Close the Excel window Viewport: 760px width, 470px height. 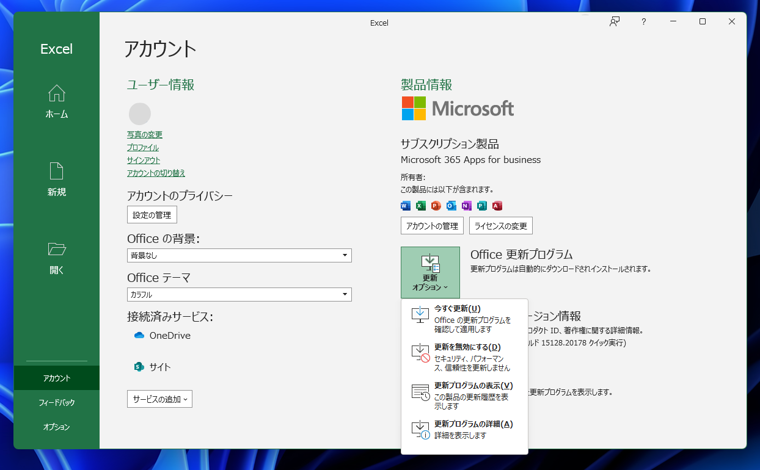pyautogui.click(x=732, y=21)
